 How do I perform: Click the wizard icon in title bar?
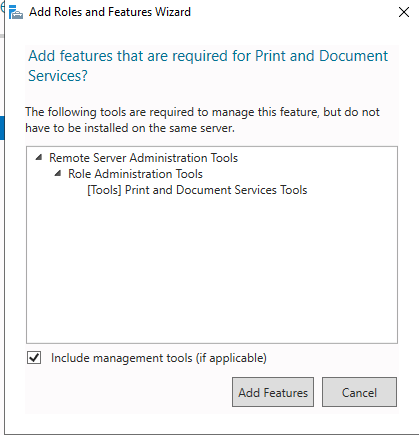coord(16,13)
